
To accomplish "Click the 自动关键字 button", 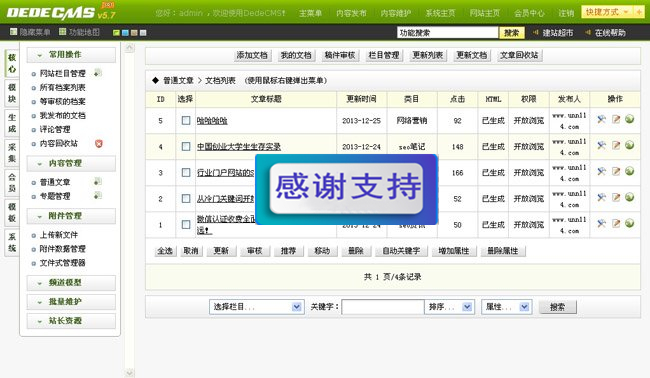I will tap(401, 251).
